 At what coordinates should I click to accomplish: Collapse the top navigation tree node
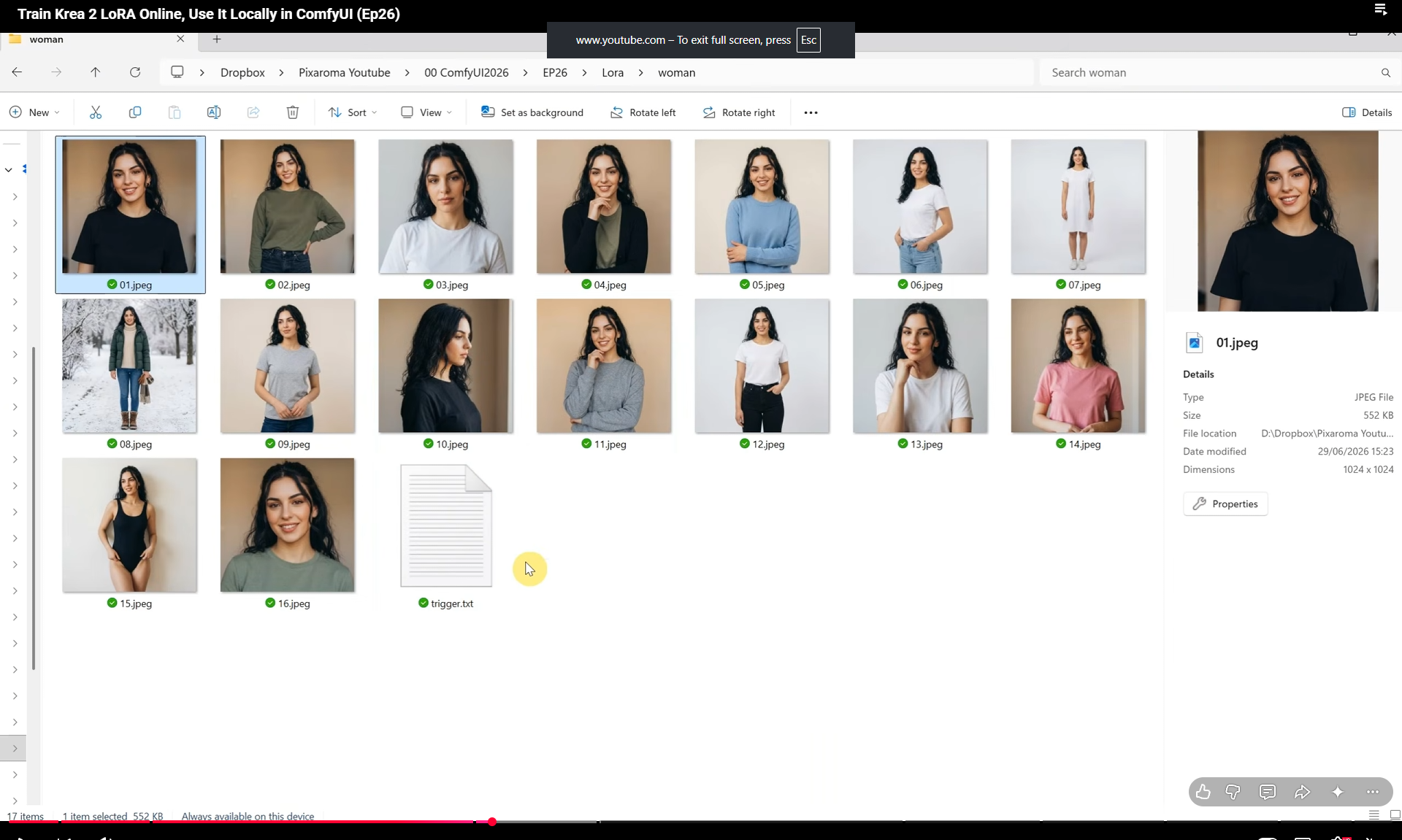[9, 170]
